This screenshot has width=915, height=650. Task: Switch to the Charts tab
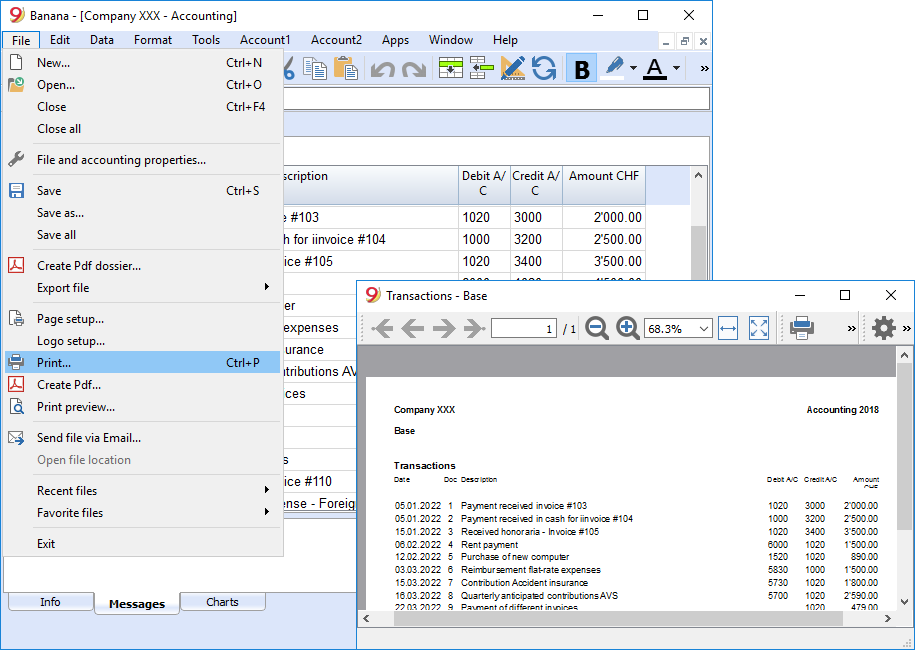point(222,602)
